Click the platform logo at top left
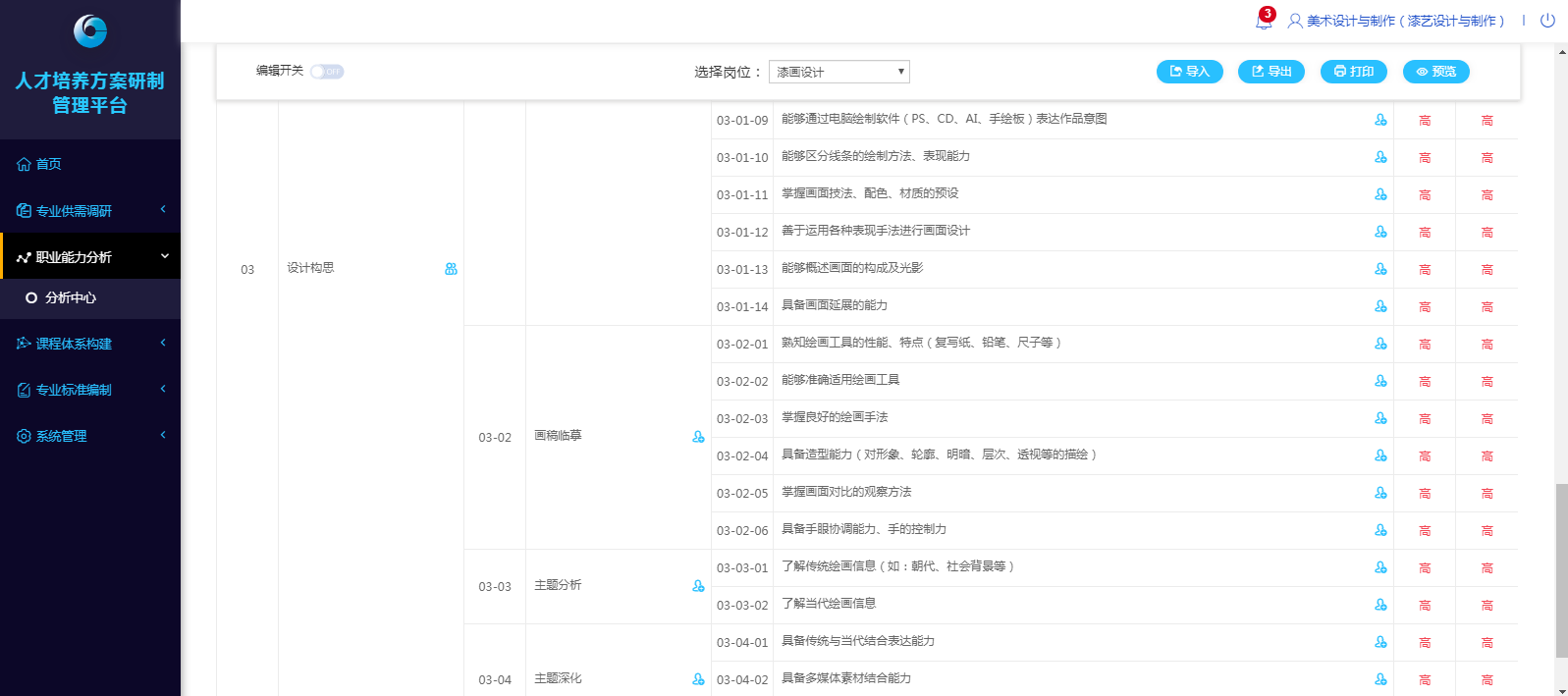The width and height of the screenshot is (1568, 696). click(x=90, y=31)
